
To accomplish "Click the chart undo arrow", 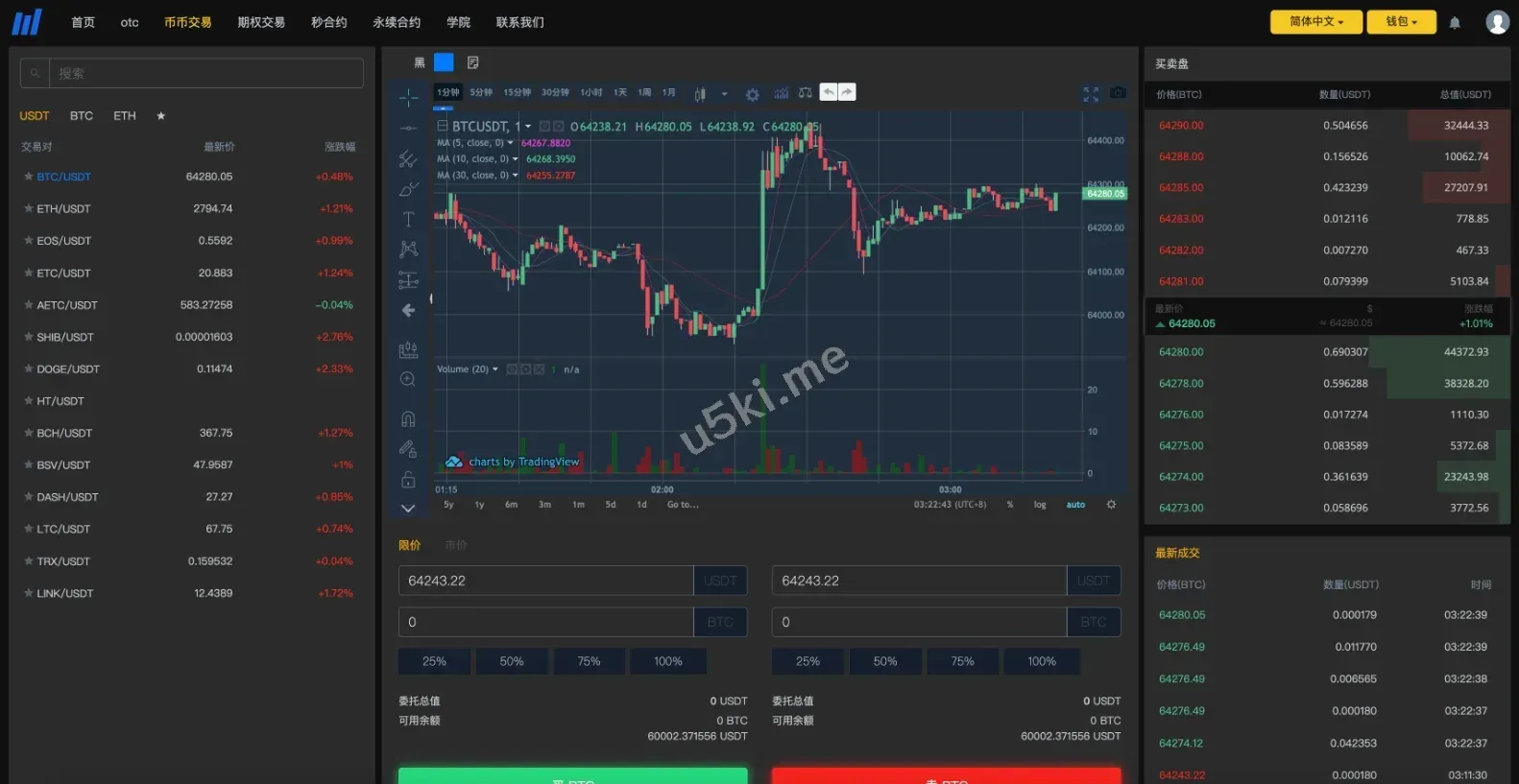I will coord(829,92).
